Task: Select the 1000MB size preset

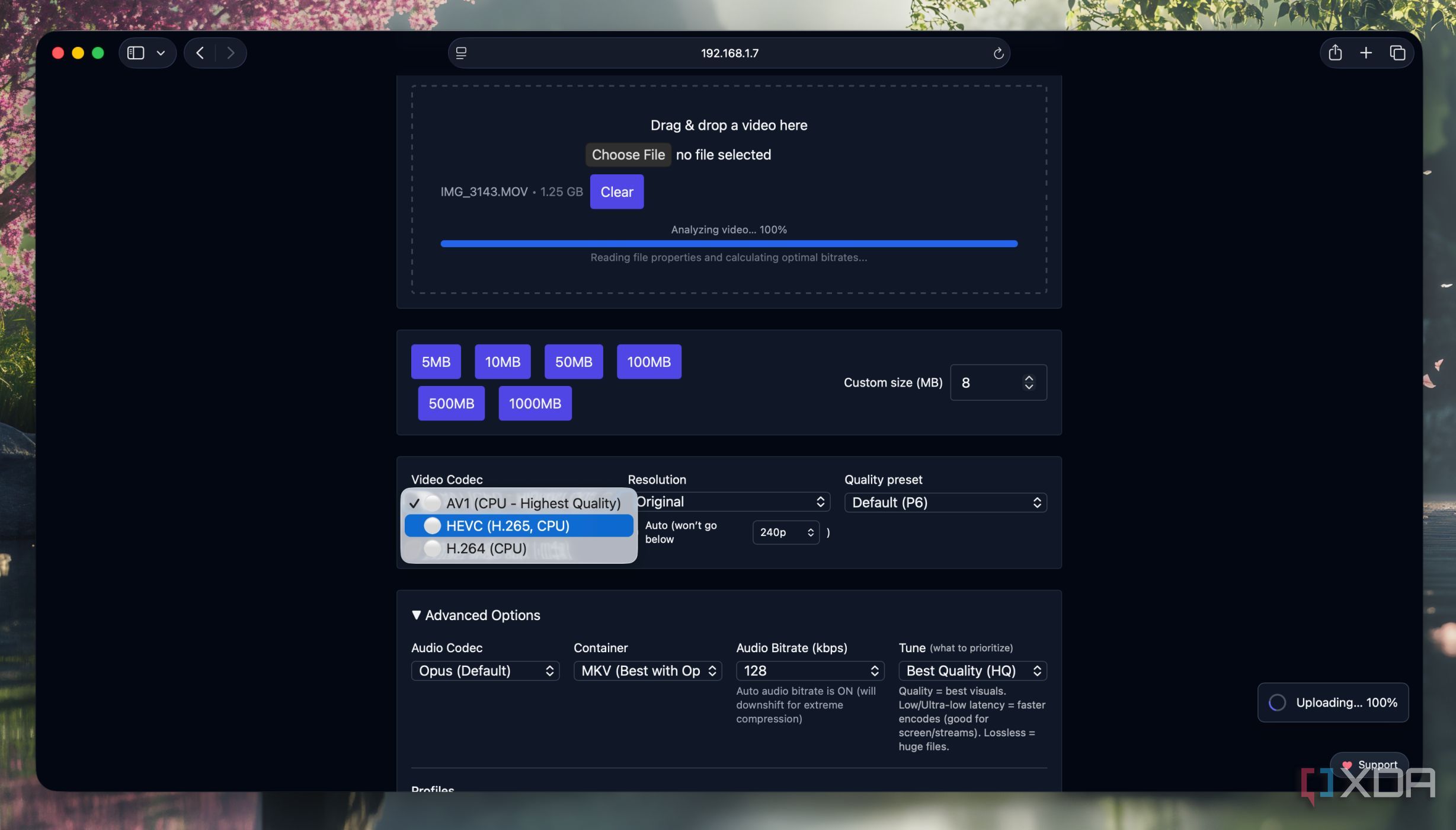Action: tap(535, 403)
